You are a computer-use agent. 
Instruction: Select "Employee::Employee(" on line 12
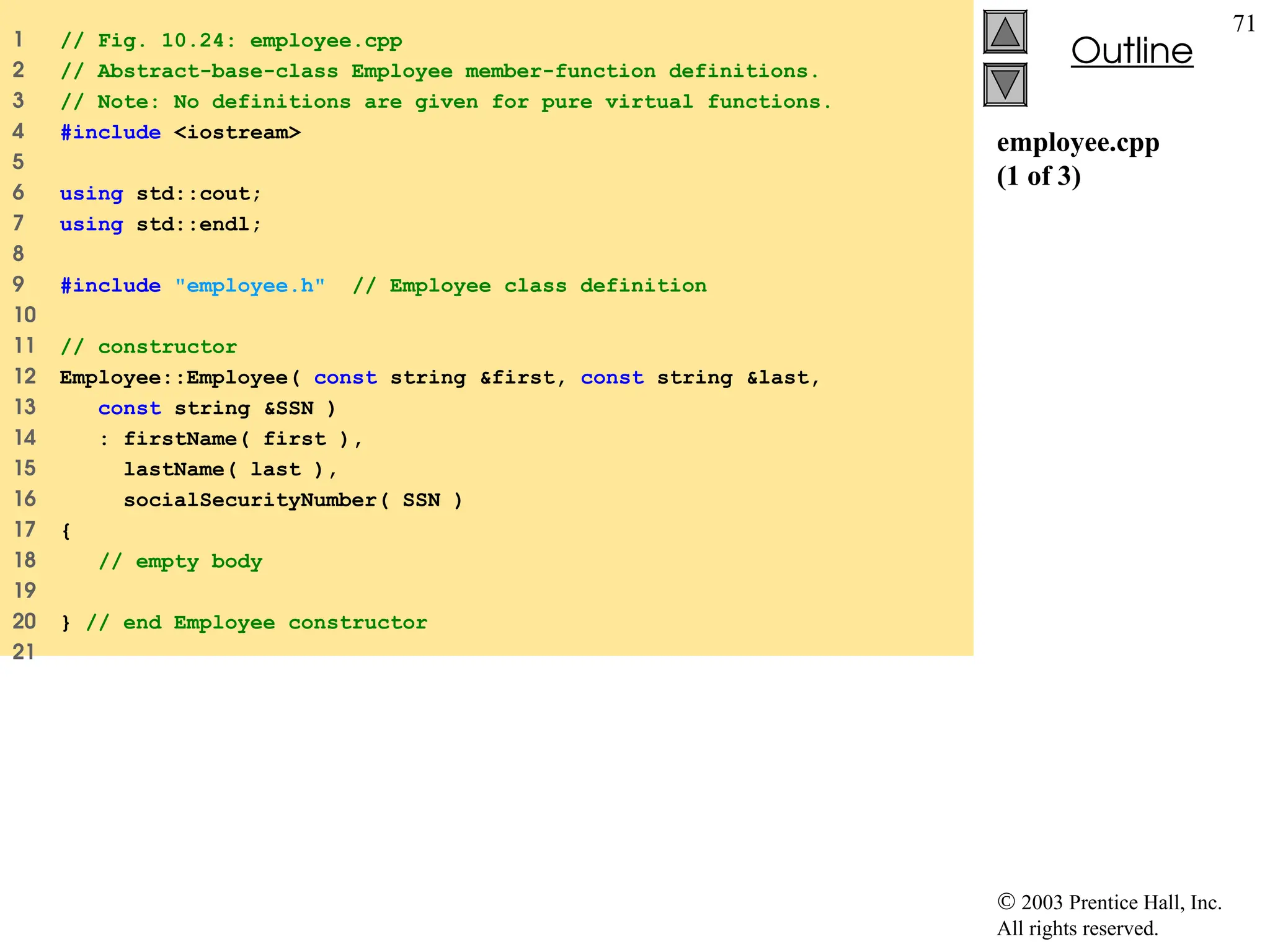click(180, 378)
